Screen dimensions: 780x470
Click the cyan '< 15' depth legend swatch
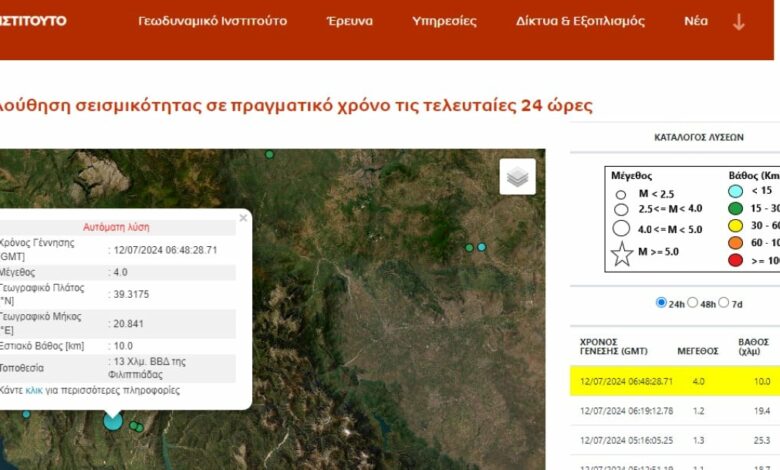coord(735,191)
